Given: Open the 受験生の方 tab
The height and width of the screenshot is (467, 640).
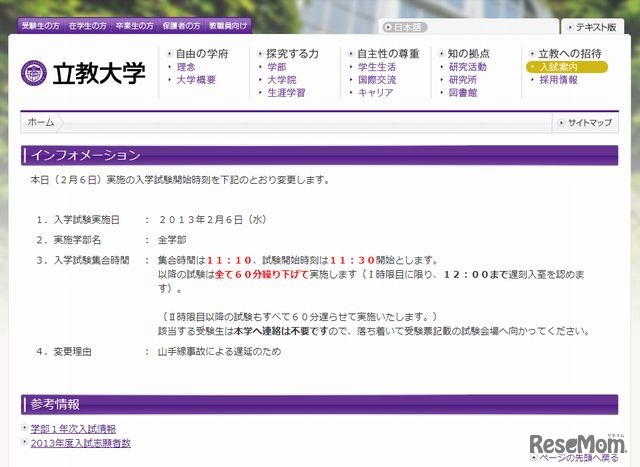Looking at the screenshot, I should 41,26.
